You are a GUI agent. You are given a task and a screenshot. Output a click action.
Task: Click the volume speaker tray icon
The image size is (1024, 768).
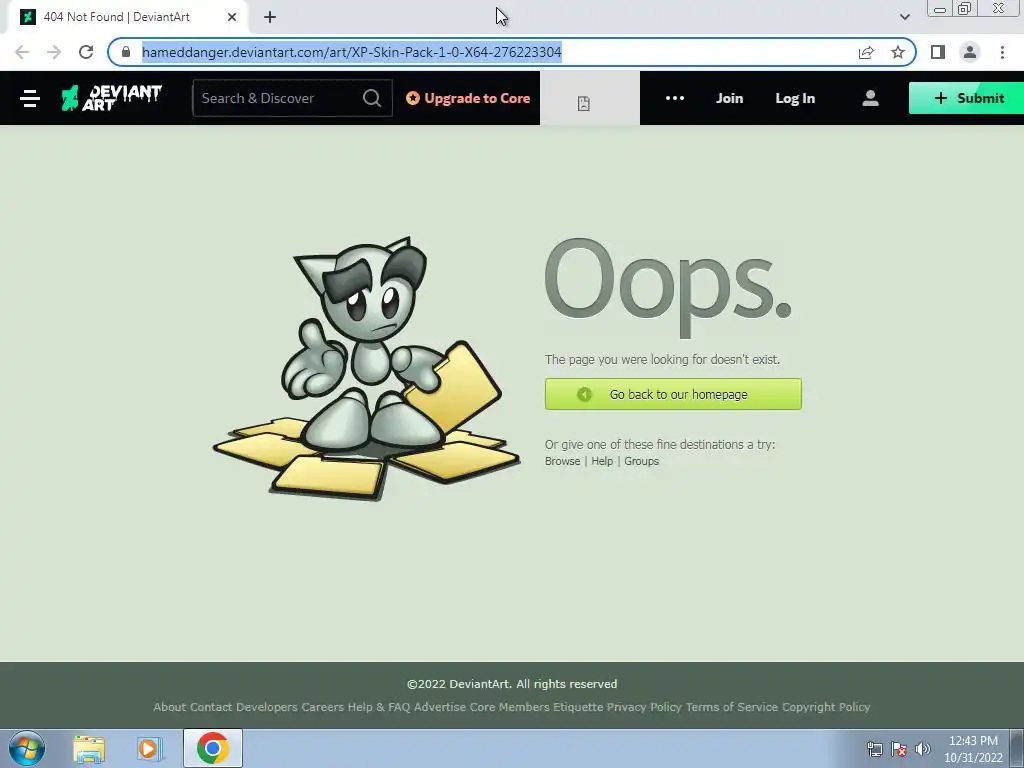tap(923, 749)
